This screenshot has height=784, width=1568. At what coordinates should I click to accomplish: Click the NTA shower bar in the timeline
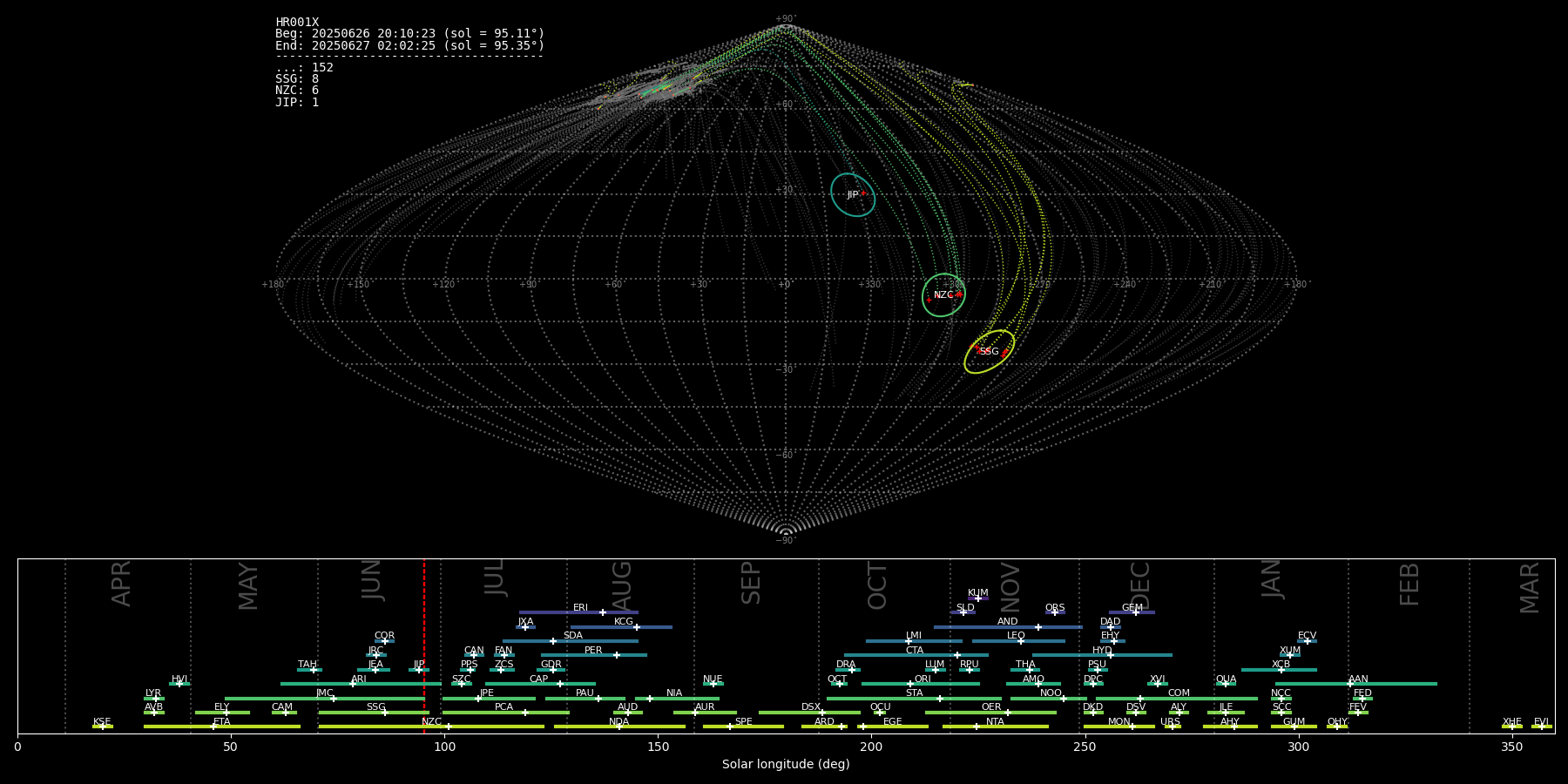[x=996, y=727]
